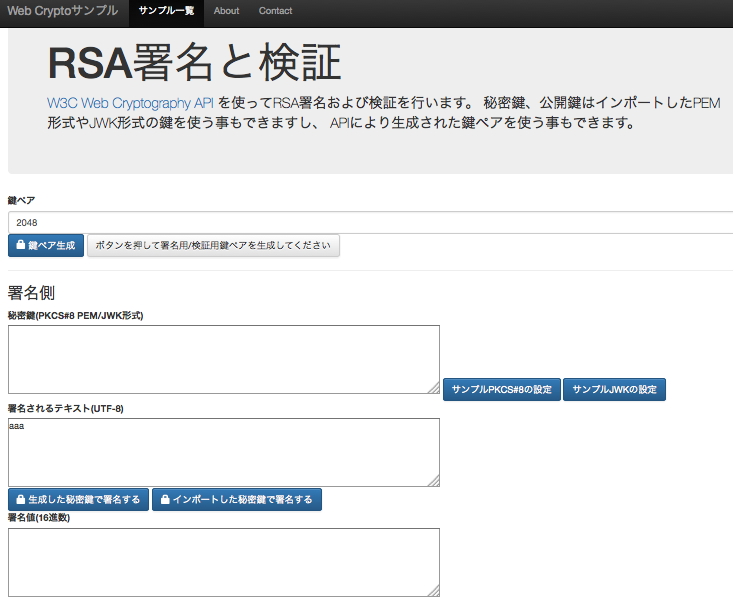Click the ボタンを押して署名用/検証用鍵ペアを生成してください status box

[x=213, y=245]
